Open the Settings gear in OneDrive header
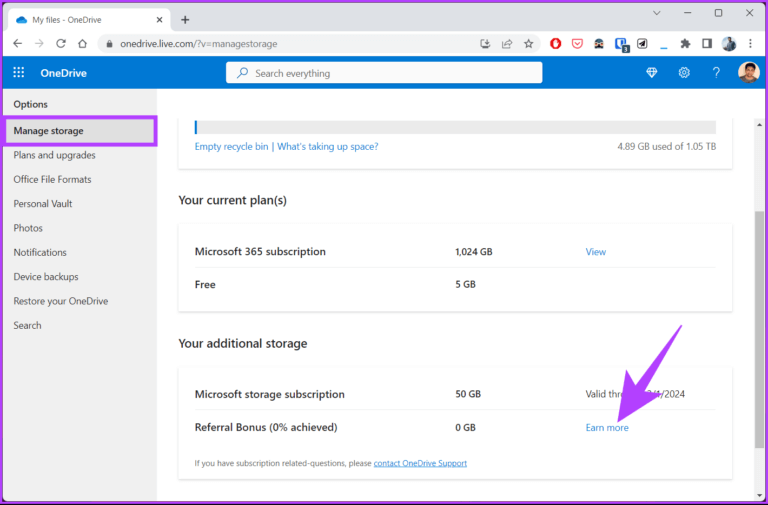768x505 pixels. point(684,72)
